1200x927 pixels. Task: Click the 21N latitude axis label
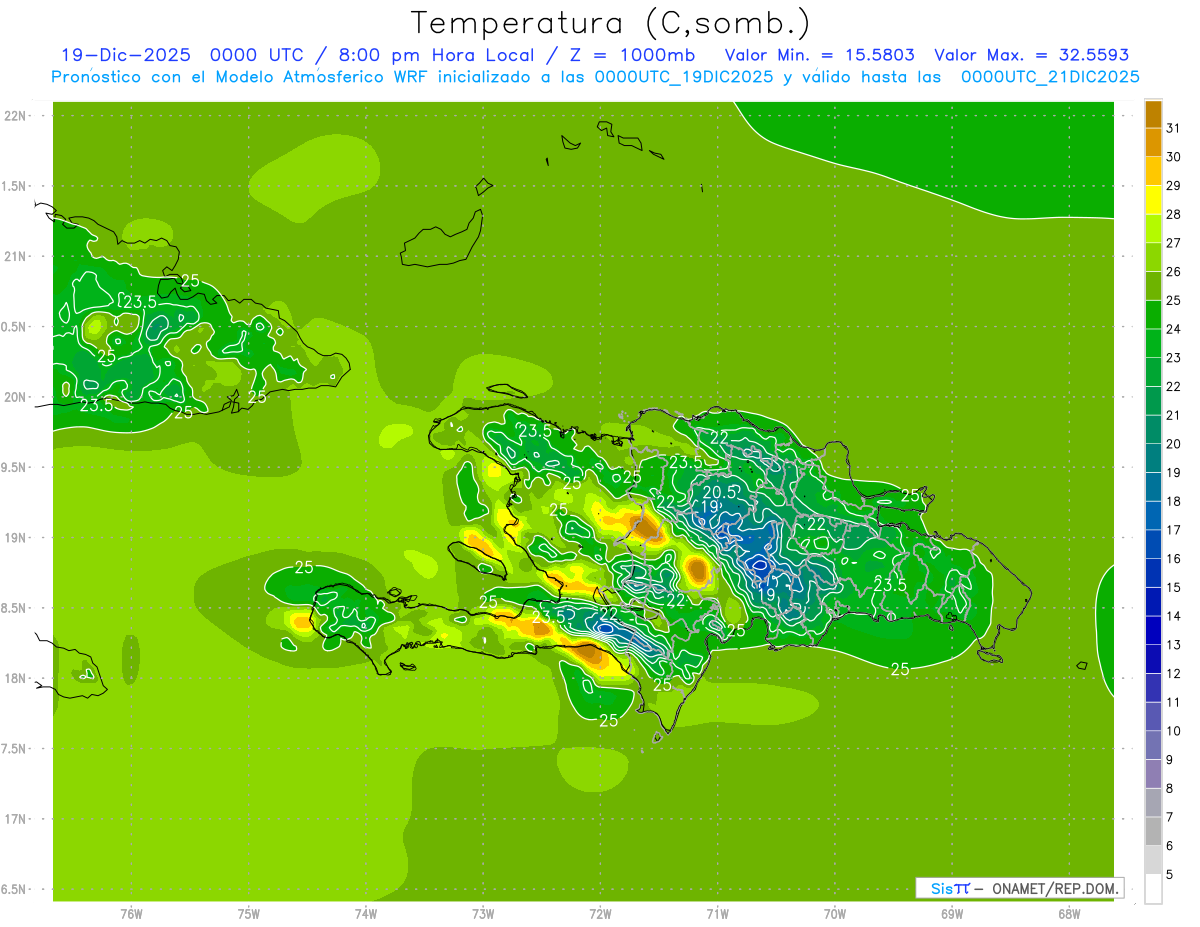click(16, 257)
